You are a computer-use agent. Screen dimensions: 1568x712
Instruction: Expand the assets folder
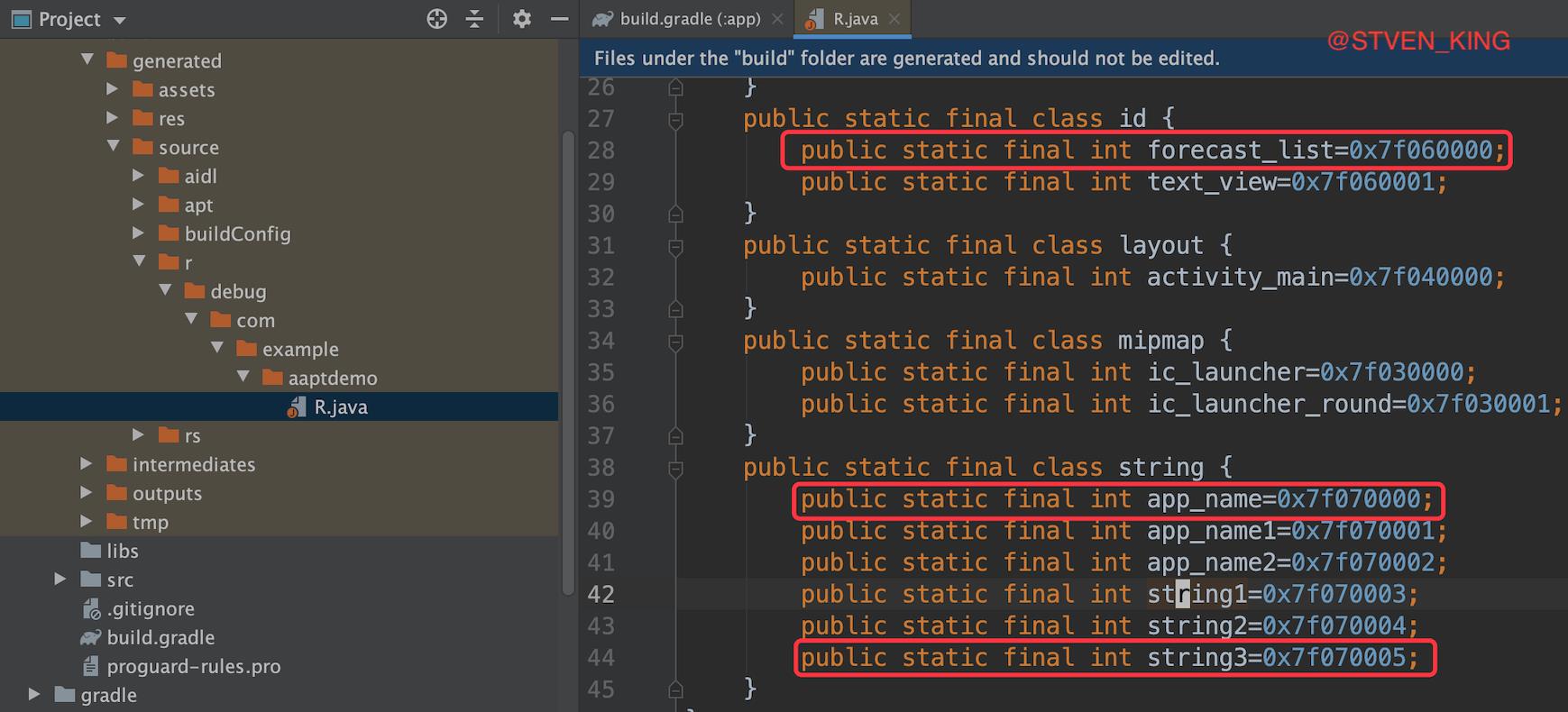(x=113, y=89)
